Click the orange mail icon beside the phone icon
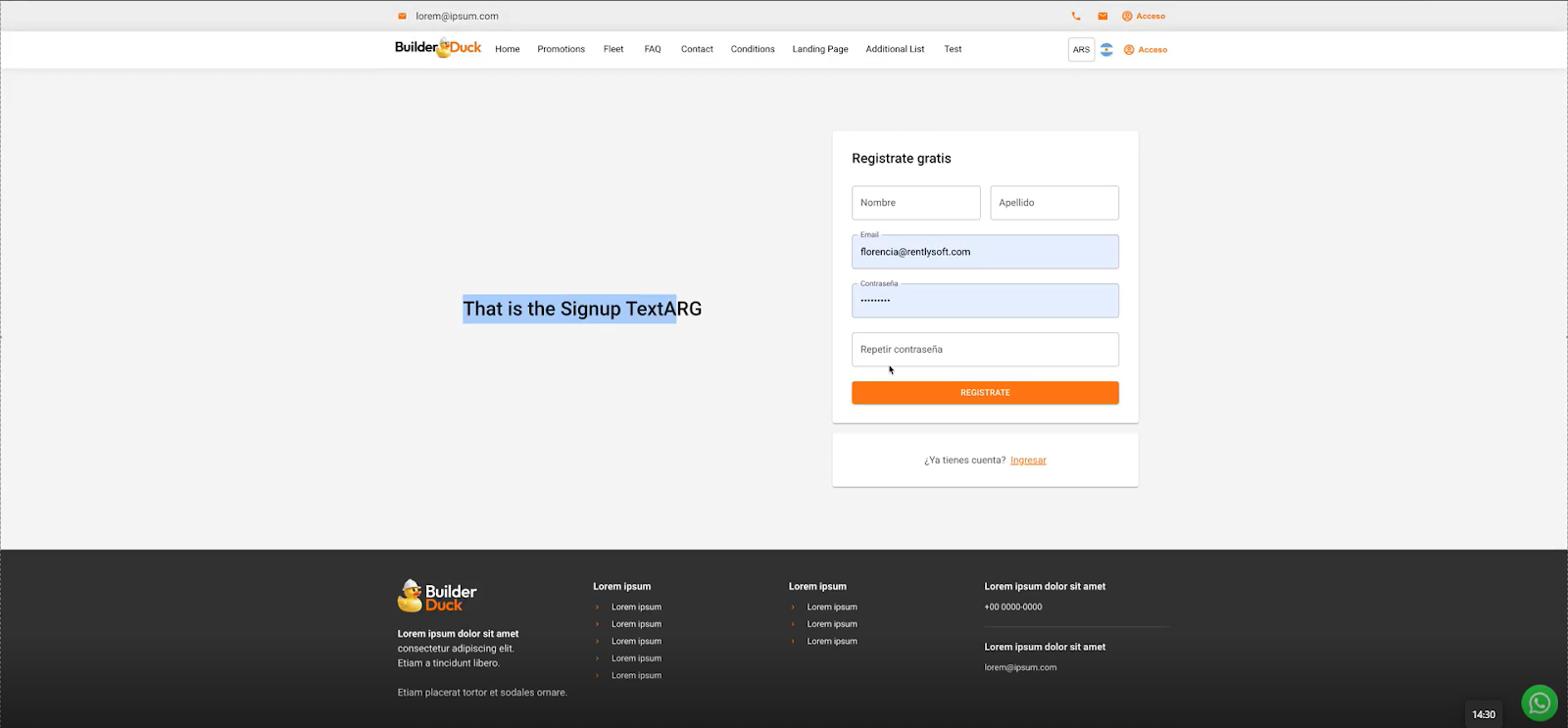This screenshot has width=1568, height=728. pyautogui.click(x=1102, y=16)
